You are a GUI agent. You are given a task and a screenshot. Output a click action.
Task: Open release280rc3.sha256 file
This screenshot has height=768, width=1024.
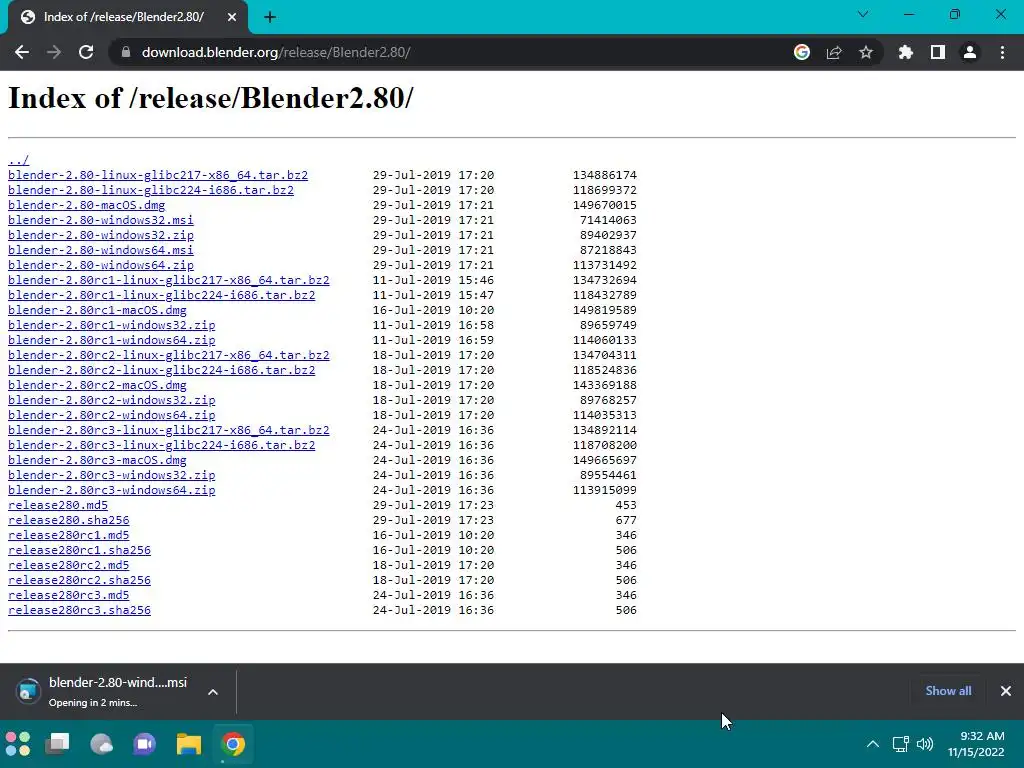(79, 611)
